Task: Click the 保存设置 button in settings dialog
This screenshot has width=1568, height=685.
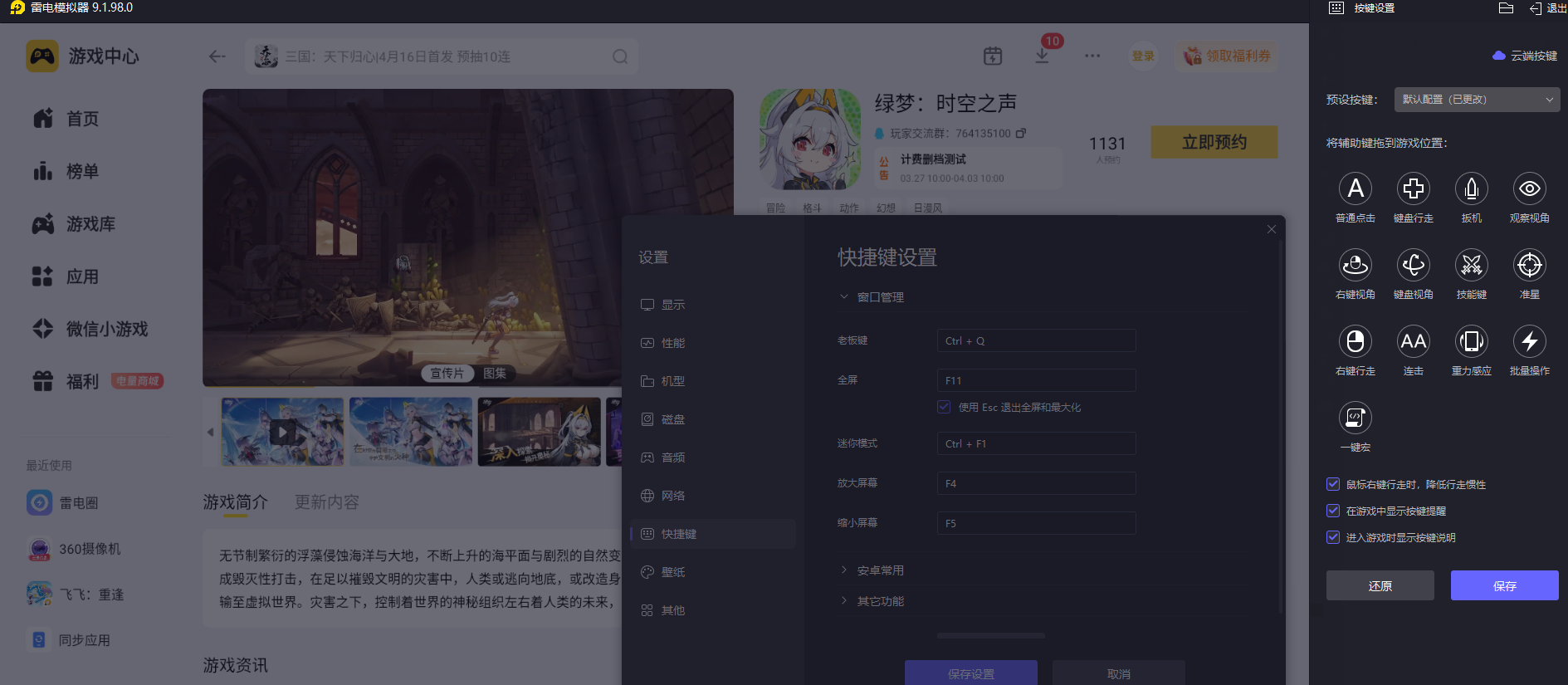Action: click(x=971, y=673)
